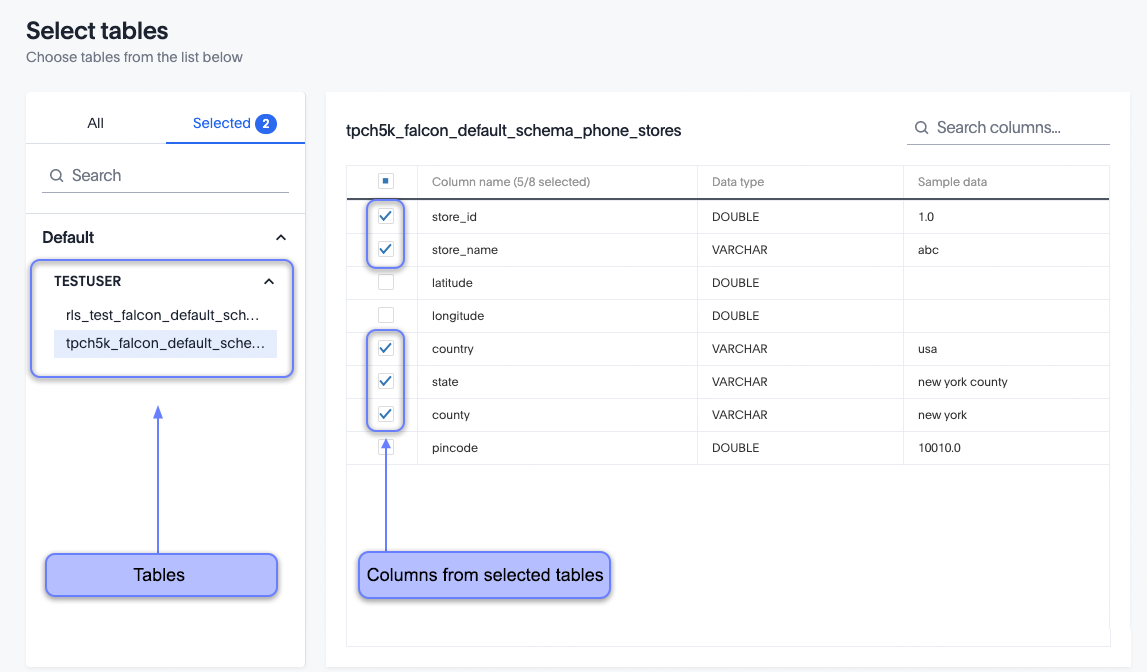Screen dimensions: 1147x672
Task: Deselect the county column checkbox
Action: 385,414
